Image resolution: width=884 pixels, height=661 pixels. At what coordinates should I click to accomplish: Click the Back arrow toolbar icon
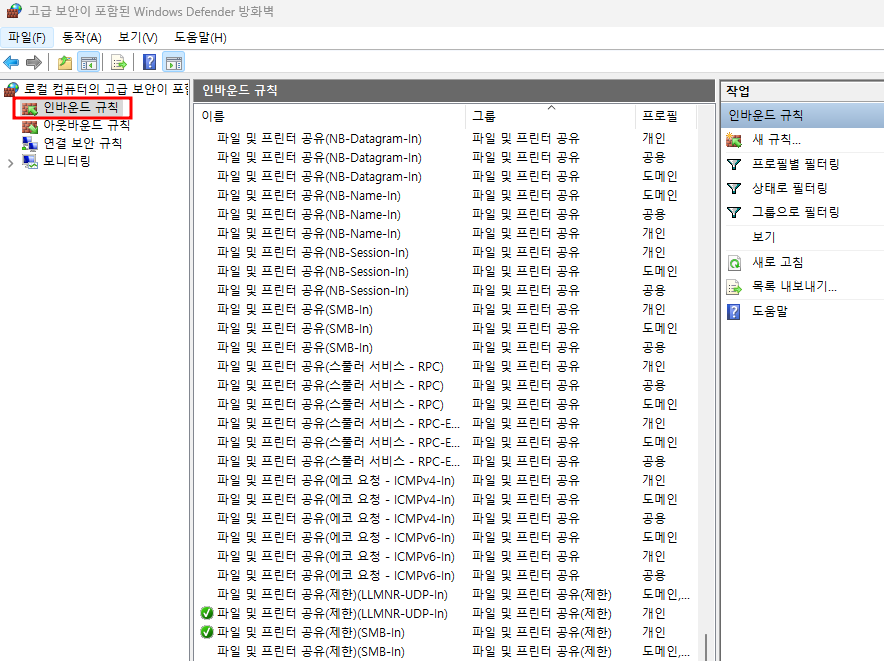point(11,63)
